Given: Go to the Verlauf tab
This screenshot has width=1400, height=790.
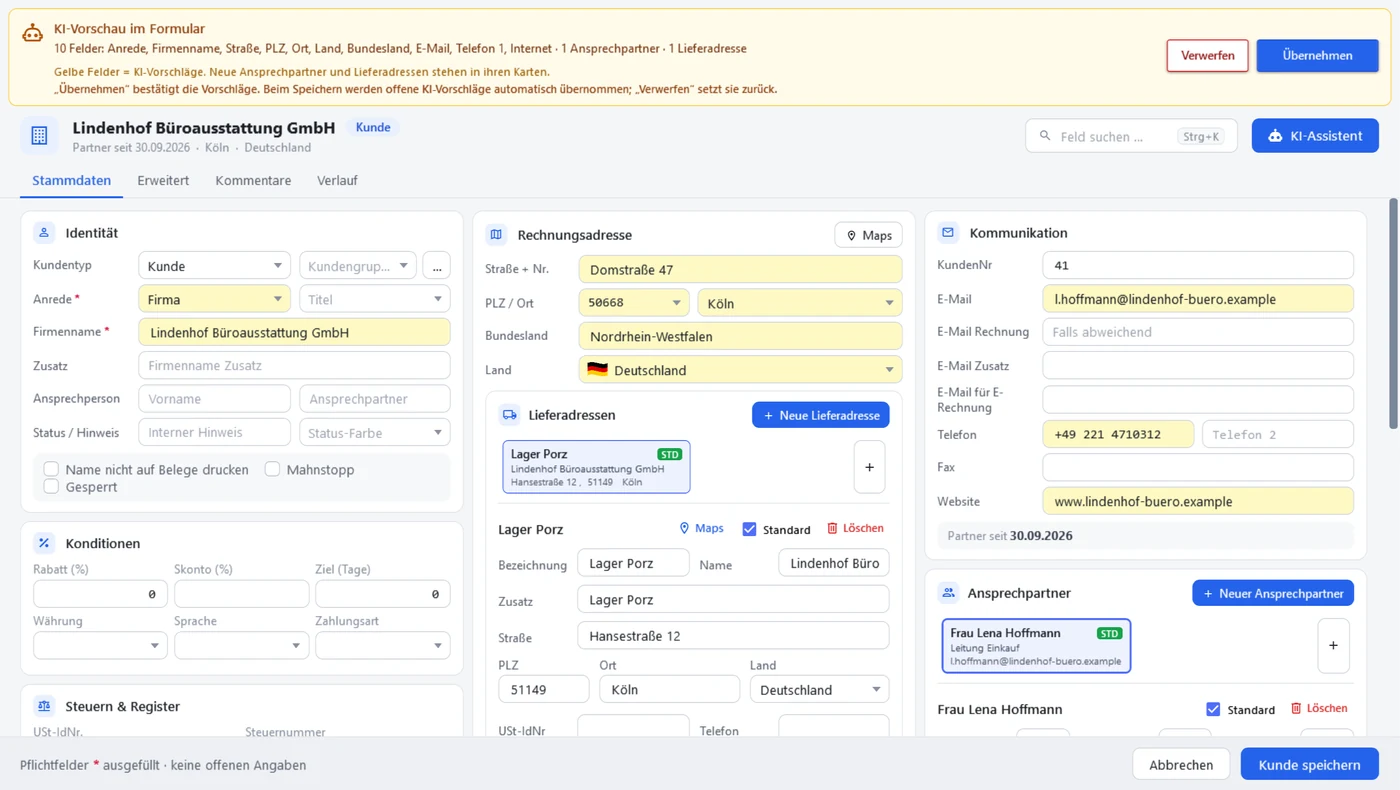Looking at the screenshot, I should [x=337, y=181].
